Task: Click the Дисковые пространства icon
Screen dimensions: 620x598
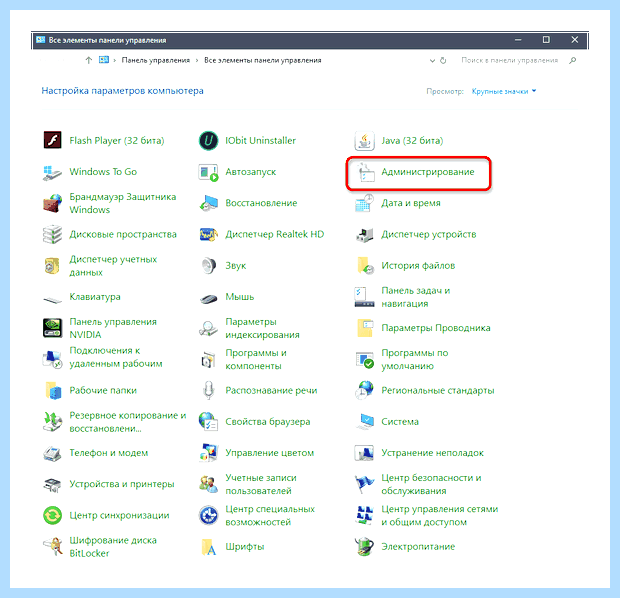Action: pos(53,235)
